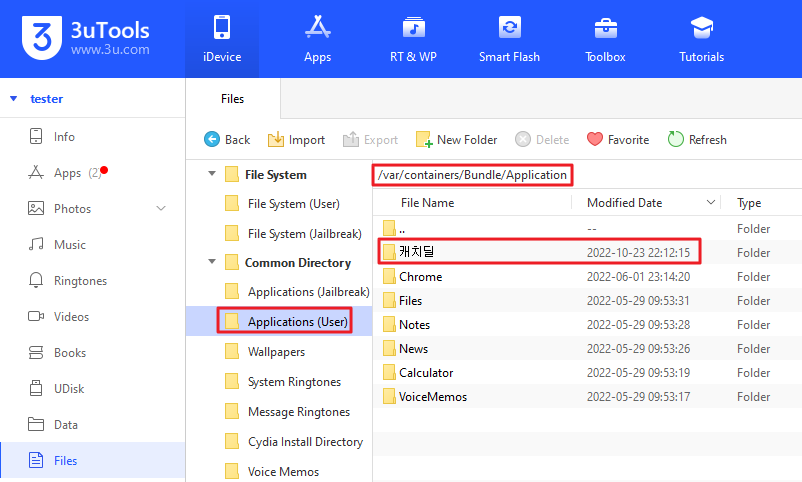Select File System (Jailbreak) in tree
The image size is (802, 482).
tap(294, 234)
